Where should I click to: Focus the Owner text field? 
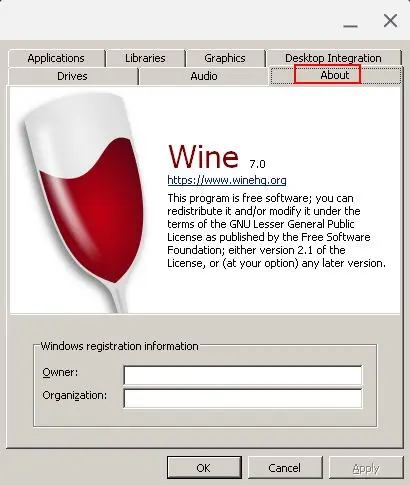click(x=243, y=375)
